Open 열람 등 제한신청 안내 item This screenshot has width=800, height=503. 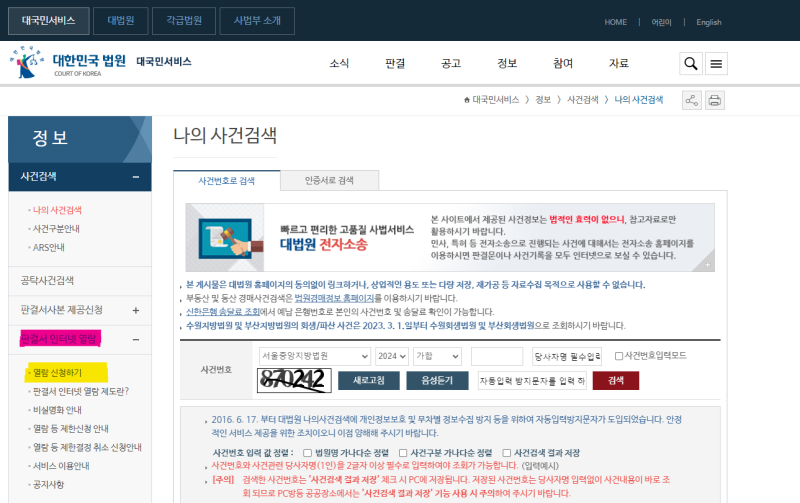tap(70, 429)
